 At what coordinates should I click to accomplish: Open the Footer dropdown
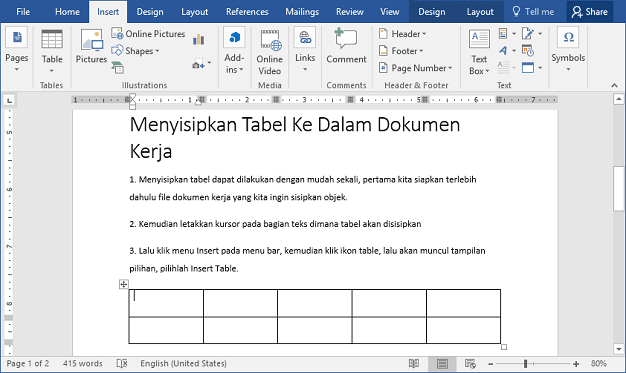tap(401, 51)
